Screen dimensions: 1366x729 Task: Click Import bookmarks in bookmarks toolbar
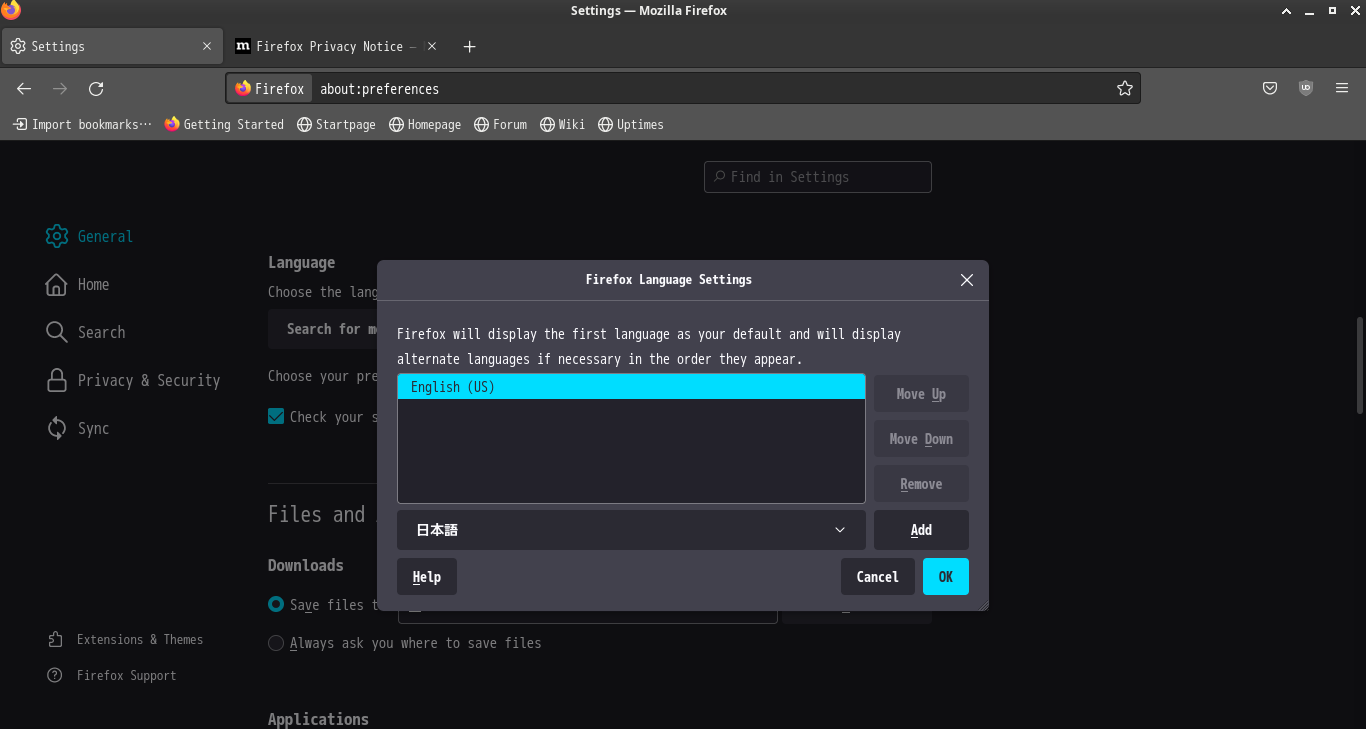pos(83,125)
